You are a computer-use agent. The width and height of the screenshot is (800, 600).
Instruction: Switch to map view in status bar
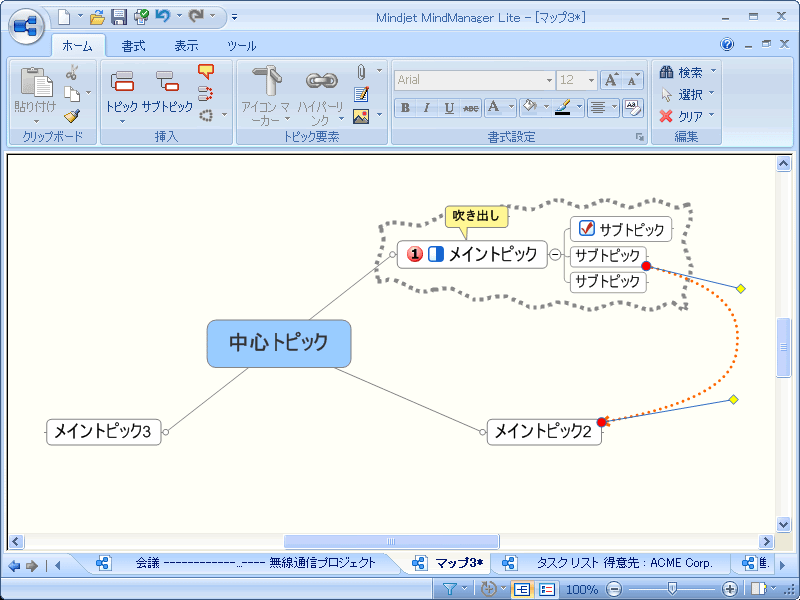[x=521, y=589]
